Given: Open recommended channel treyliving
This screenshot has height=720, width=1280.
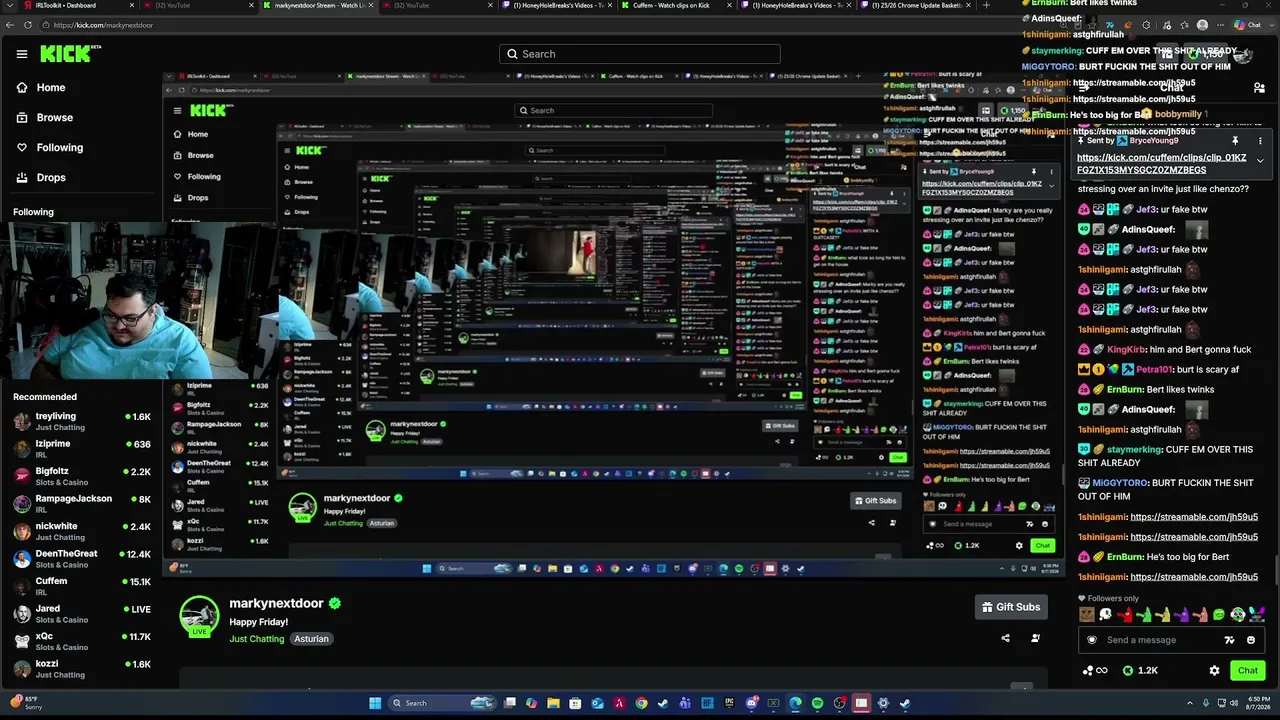Looking at the screenshot, I should [80, 422].
